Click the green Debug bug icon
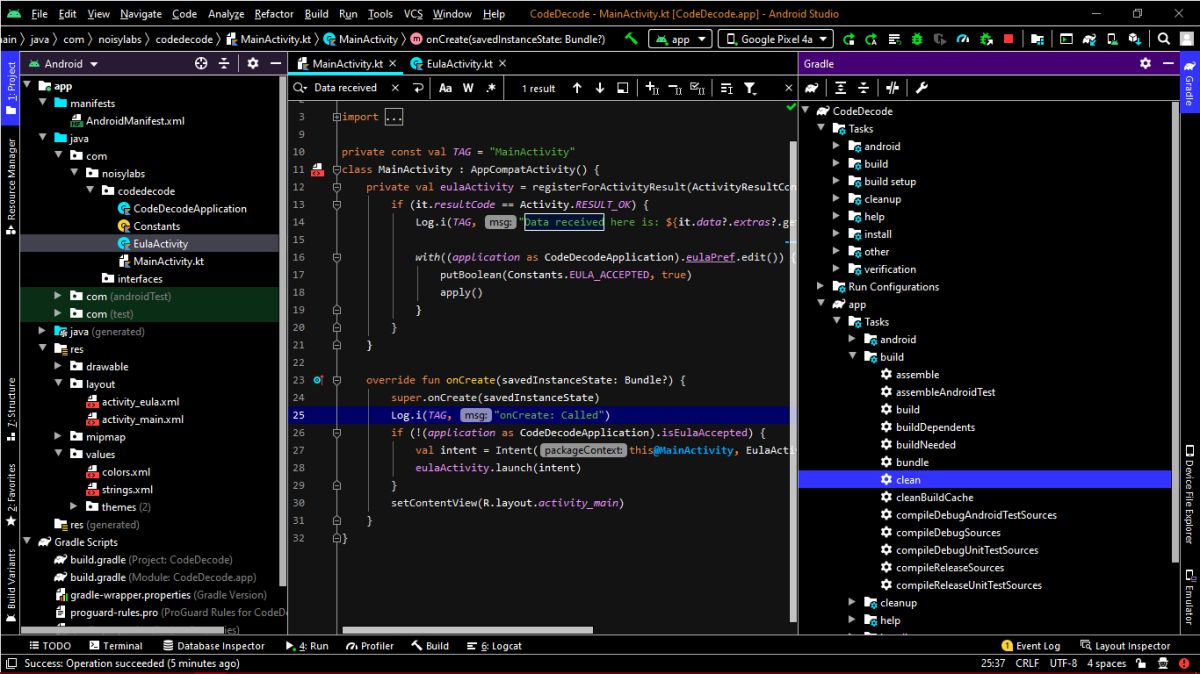This screenshot has height=674, width=1200. click(x=917, y=39)
